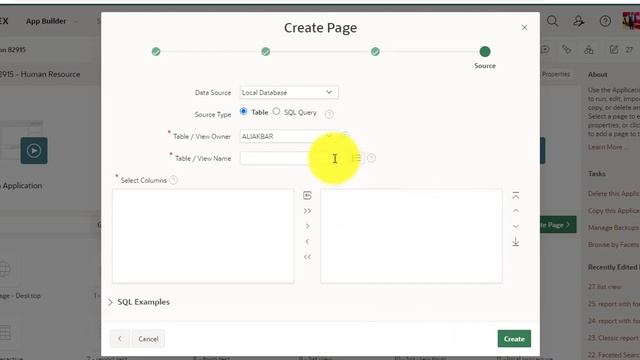Click the first completed wizard step
The height and width of the screenshot is (360, 640).
(156, 52)
